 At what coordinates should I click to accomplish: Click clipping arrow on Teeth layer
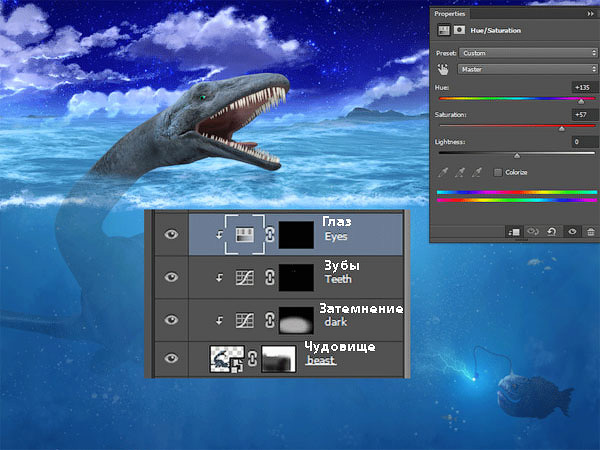(219, 277)
